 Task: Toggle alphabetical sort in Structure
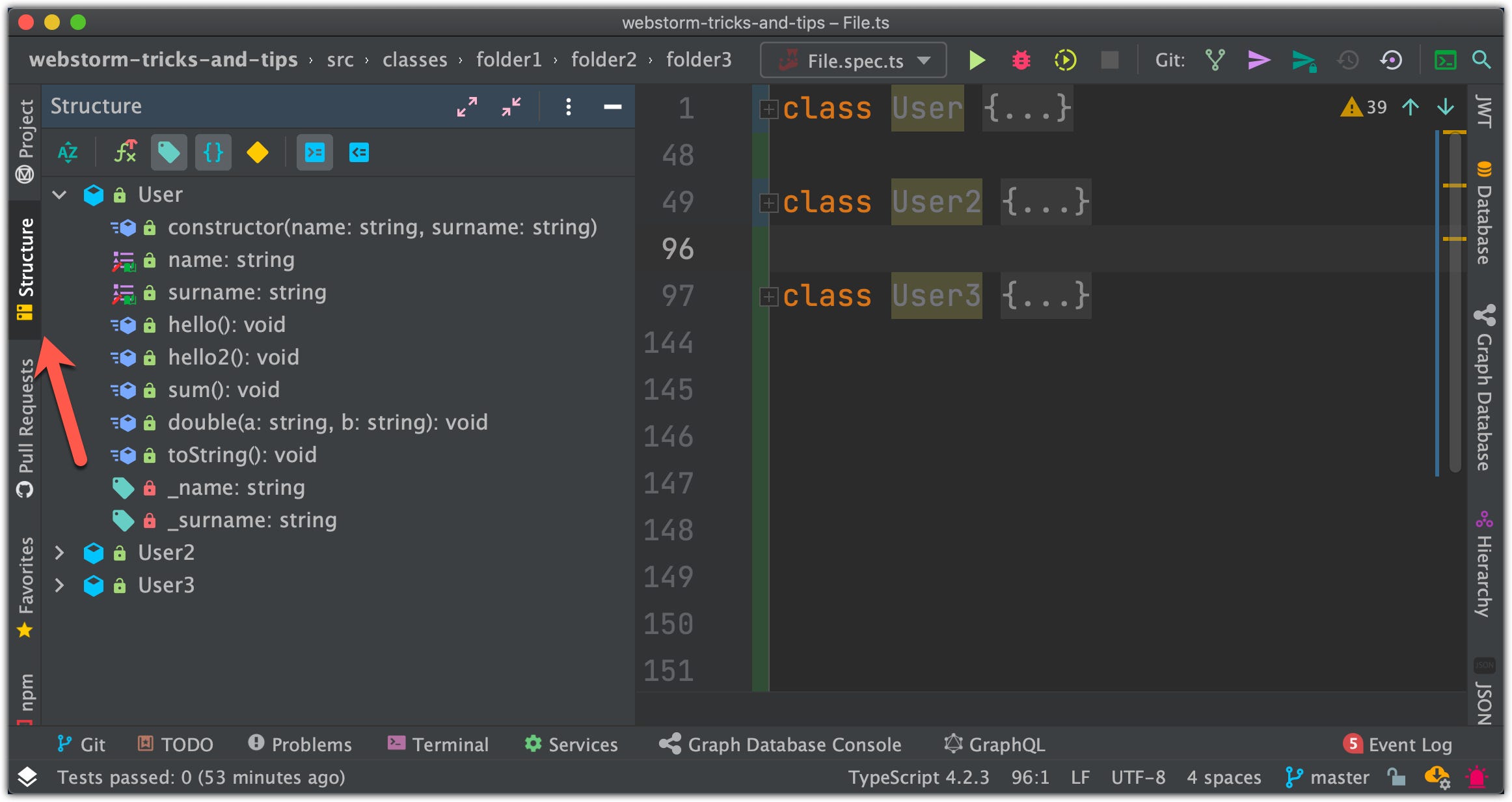[68, 153]
